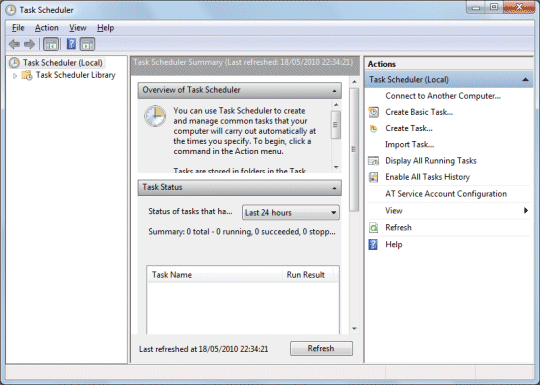Open the Action menu

coord(46,28)
